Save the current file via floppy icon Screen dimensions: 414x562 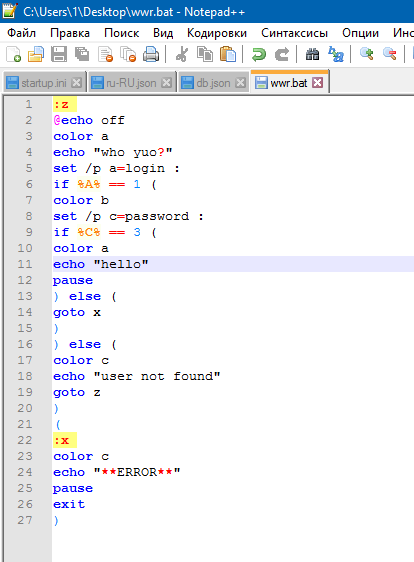[x=59, y=54]
